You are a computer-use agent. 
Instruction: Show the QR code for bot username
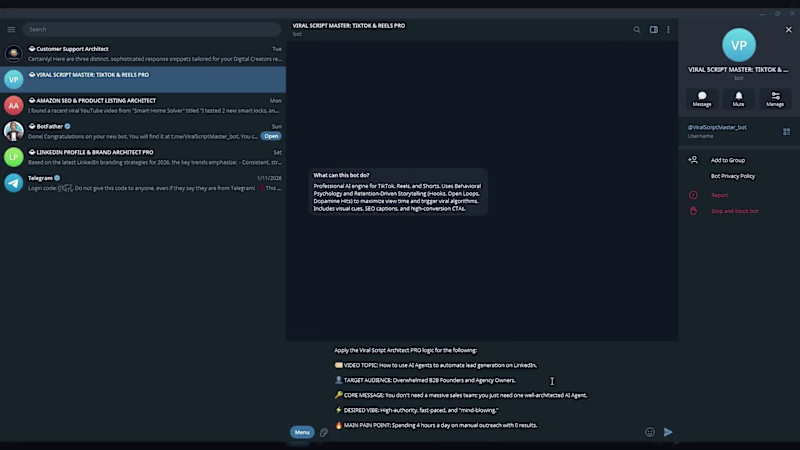point(786,131)
